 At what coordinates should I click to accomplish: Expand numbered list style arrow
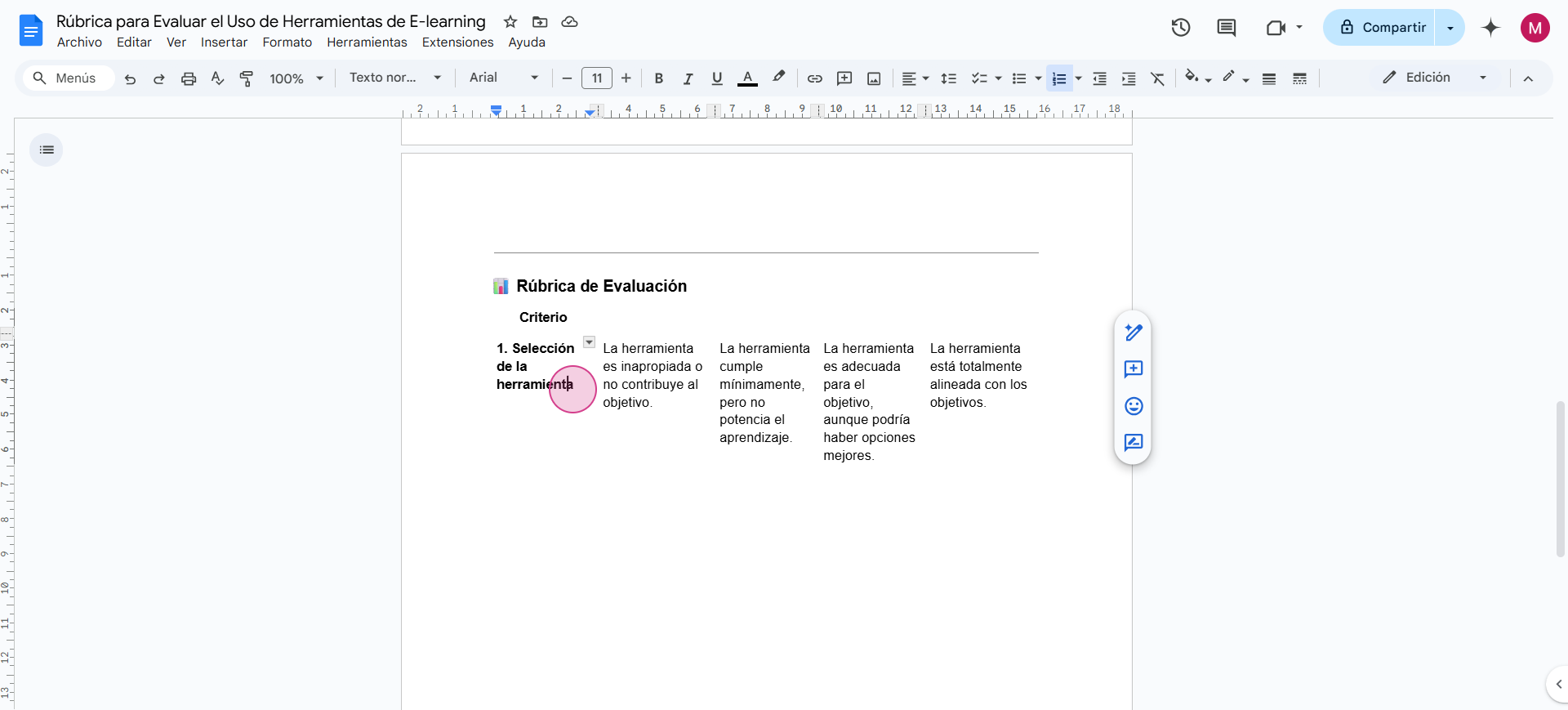1079,78
